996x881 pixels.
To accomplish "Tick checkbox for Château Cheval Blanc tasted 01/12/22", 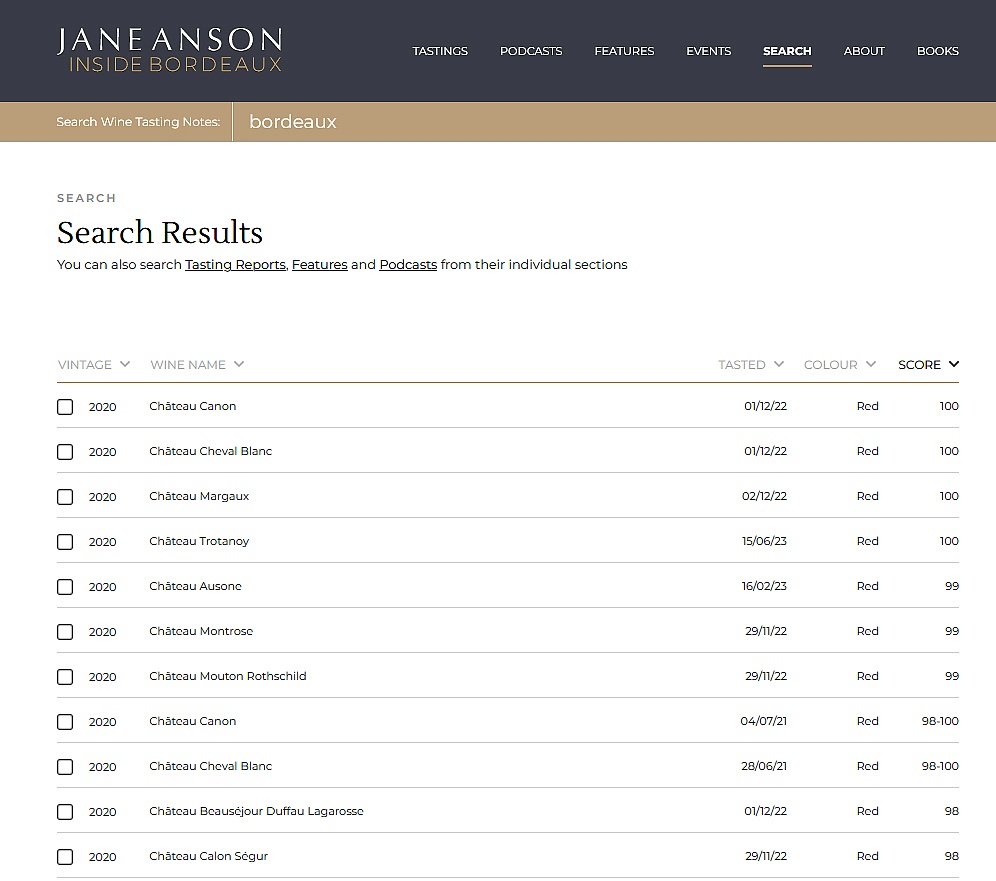I will [65, 452].
